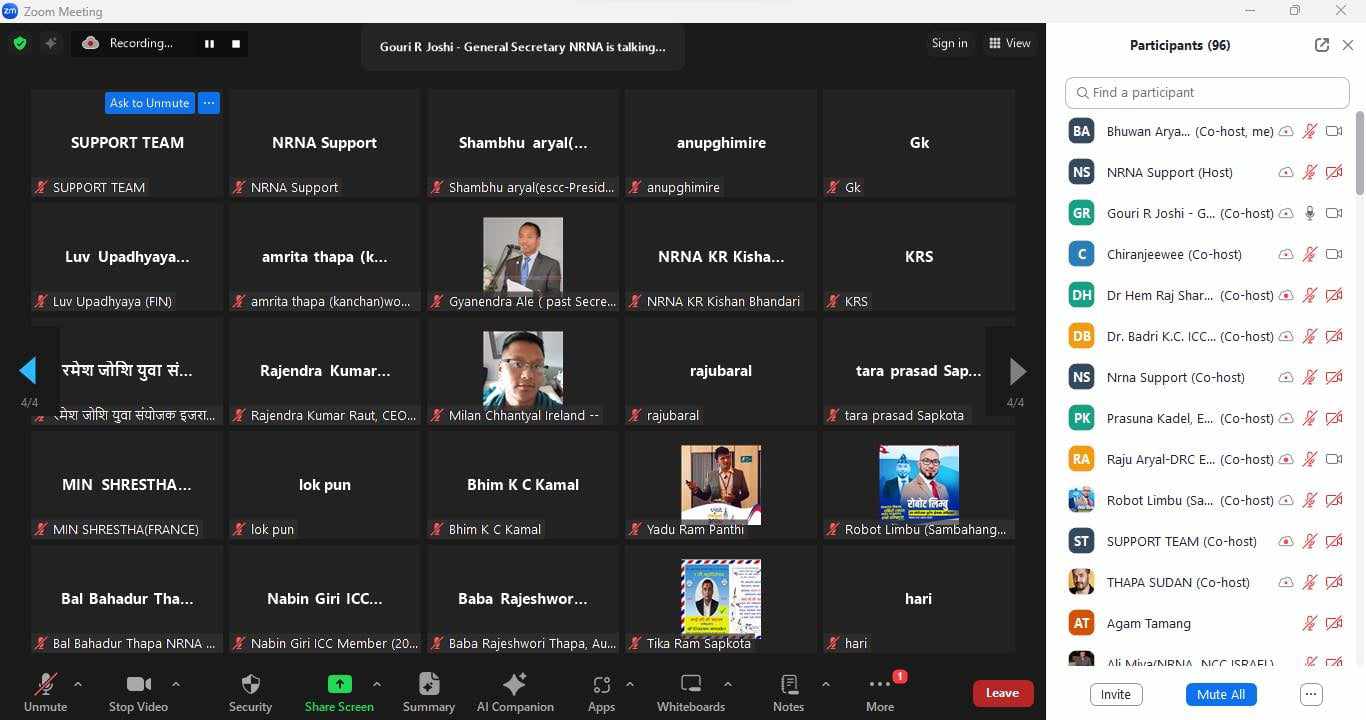Click the participants list scrollbar
Viewport: 1366px width, 720px height.
point(1359,155)
